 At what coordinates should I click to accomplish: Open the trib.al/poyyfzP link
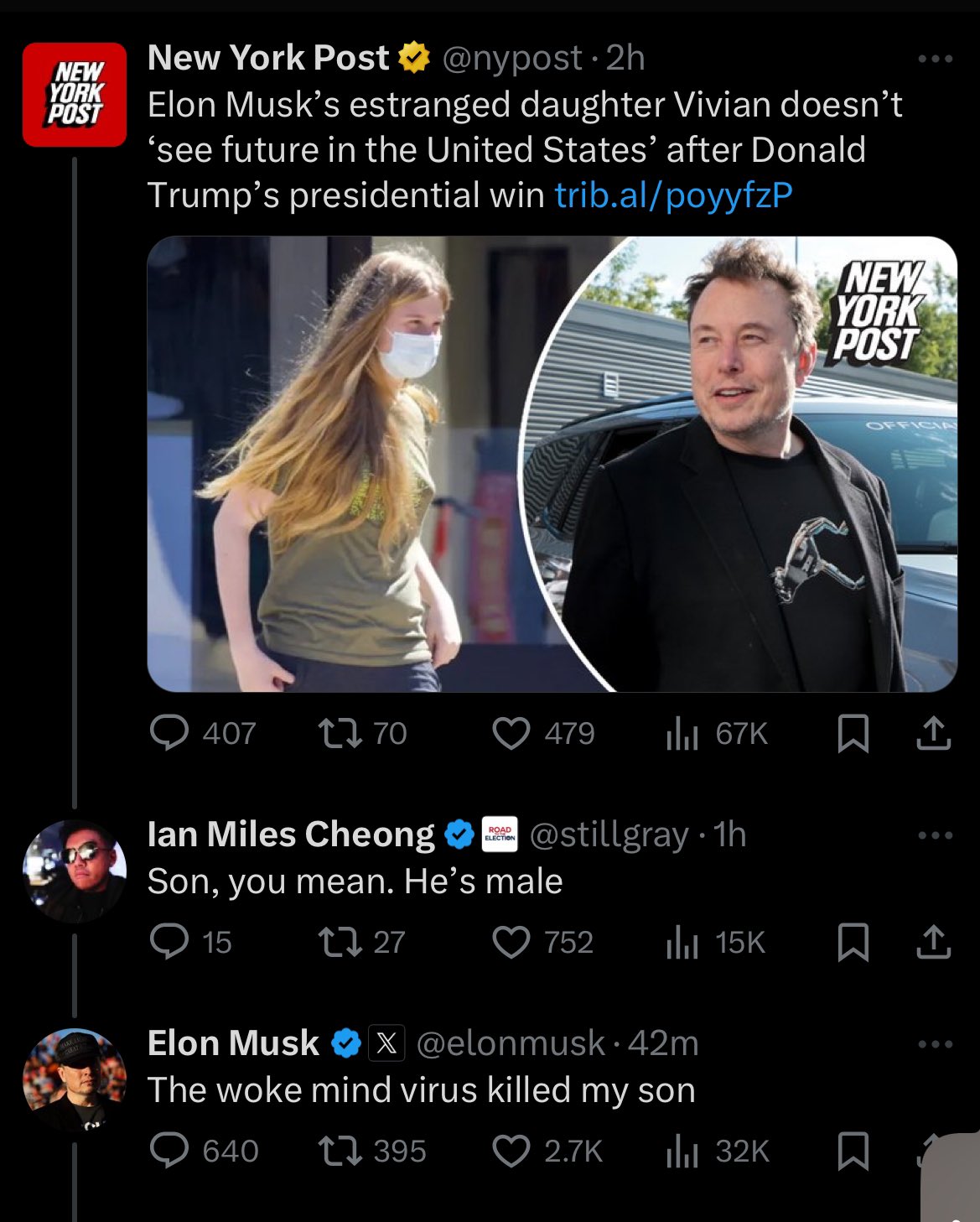click(676, 195)
